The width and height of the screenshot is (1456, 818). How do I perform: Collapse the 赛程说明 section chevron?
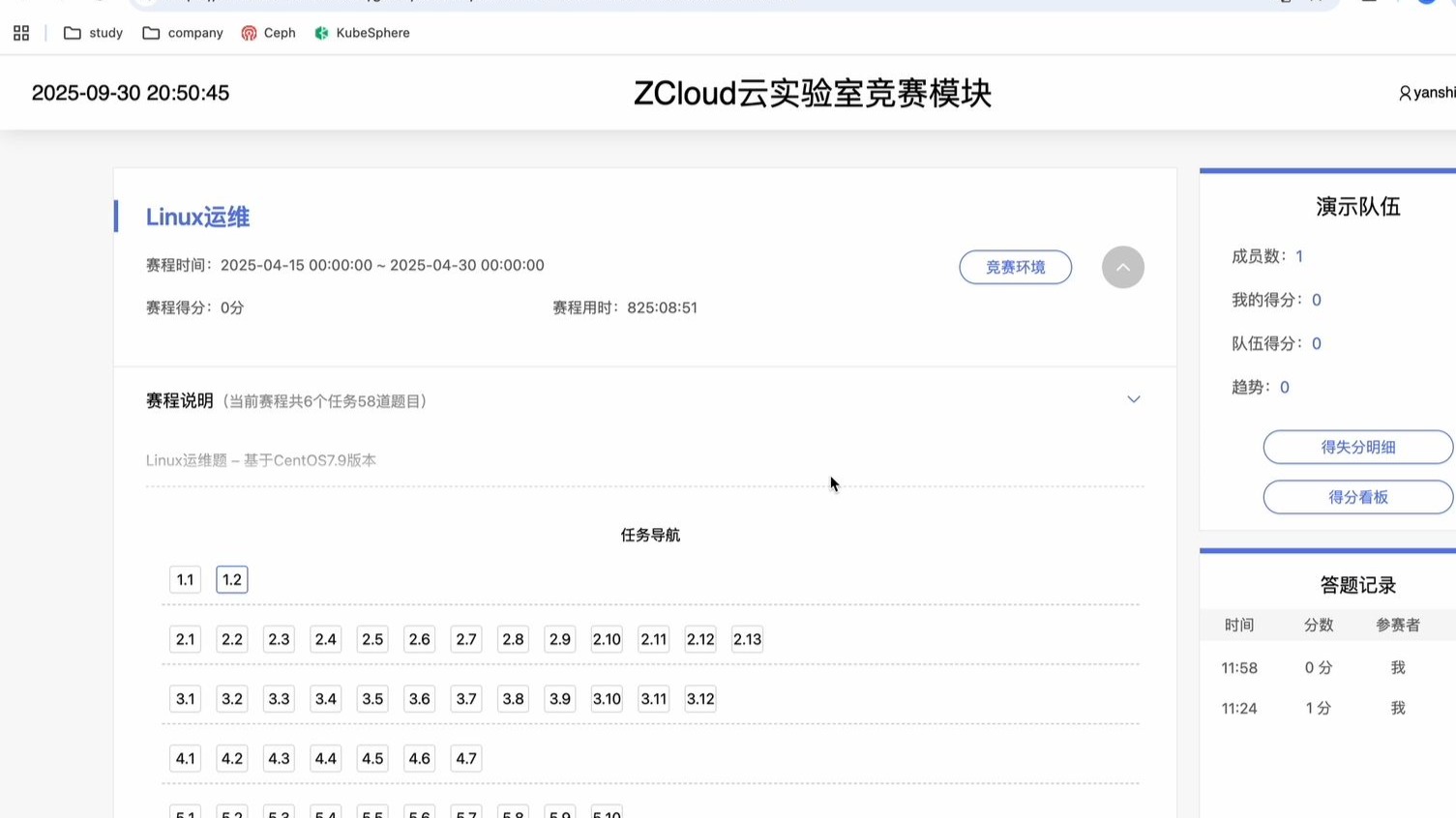click(x=1132, y=398)
